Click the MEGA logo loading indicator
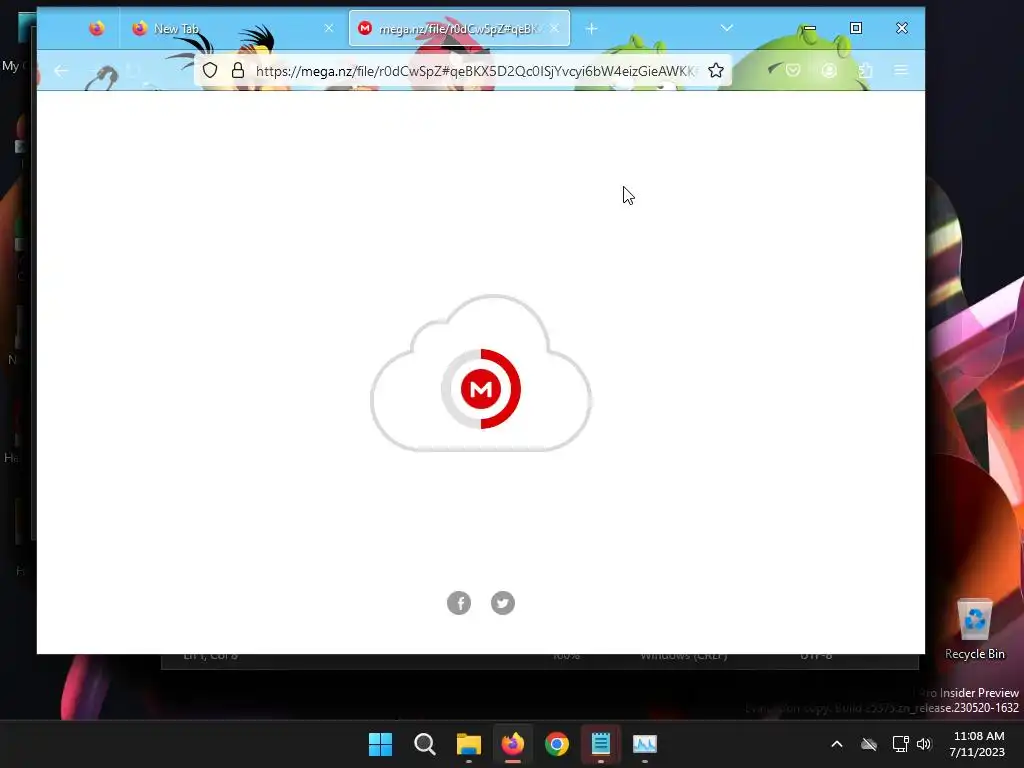1024x768 pixels. click(481, 389)
